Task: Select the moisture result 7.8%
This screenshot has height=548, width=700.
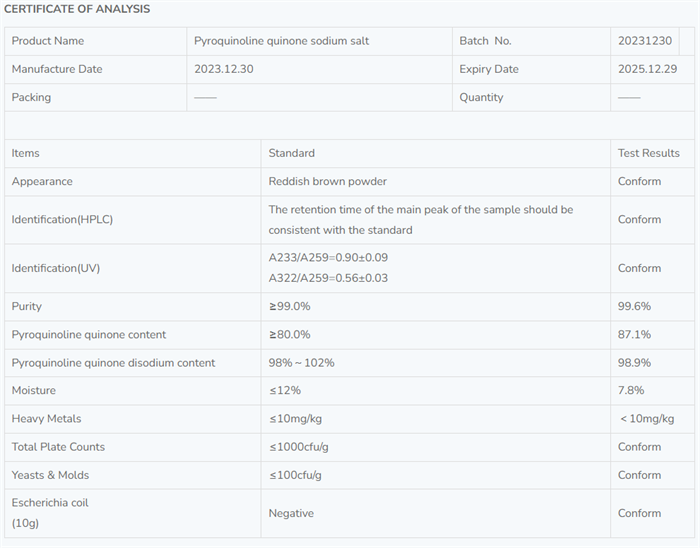Action: (x=631, y=390)
